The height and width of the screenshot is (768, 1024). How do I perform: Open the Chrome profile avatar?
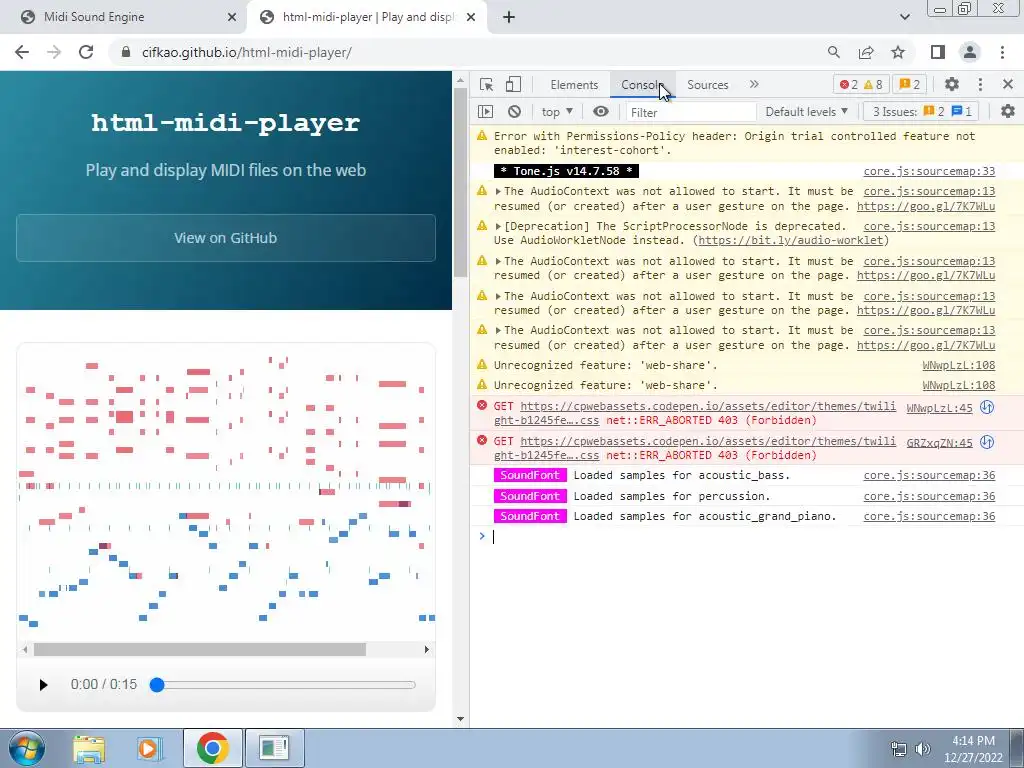pos(970,52)
